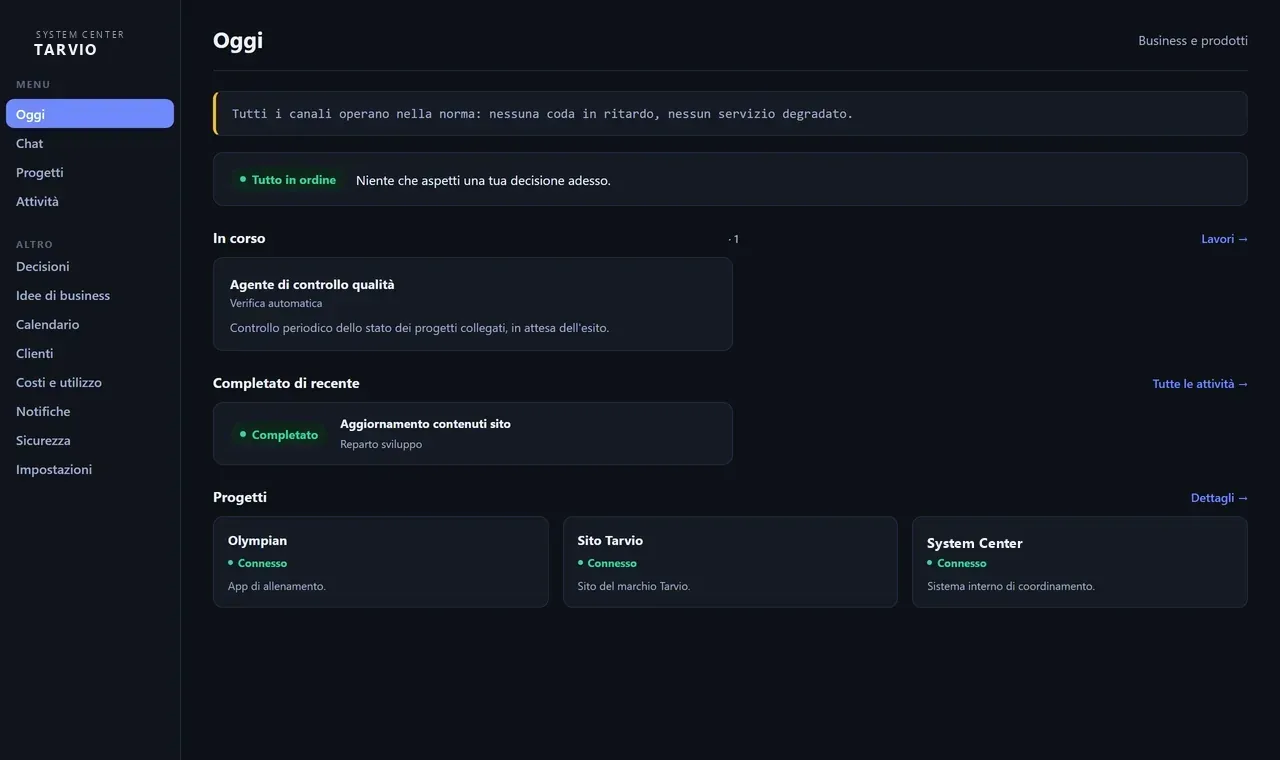Open the Agente di controllo qualità card
The image size is (1280, 760).
tap(473, 304)
